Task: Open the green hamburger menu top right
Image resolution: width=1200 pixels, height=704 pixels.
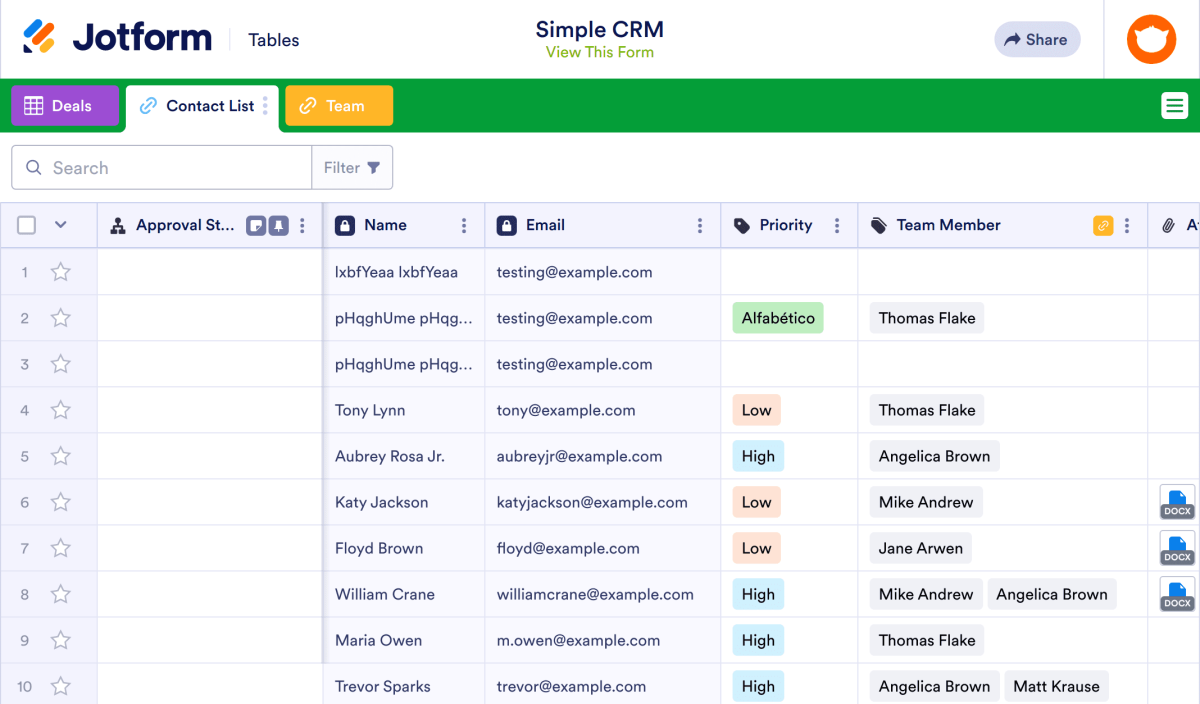Action: click(x=1175, y=105)
